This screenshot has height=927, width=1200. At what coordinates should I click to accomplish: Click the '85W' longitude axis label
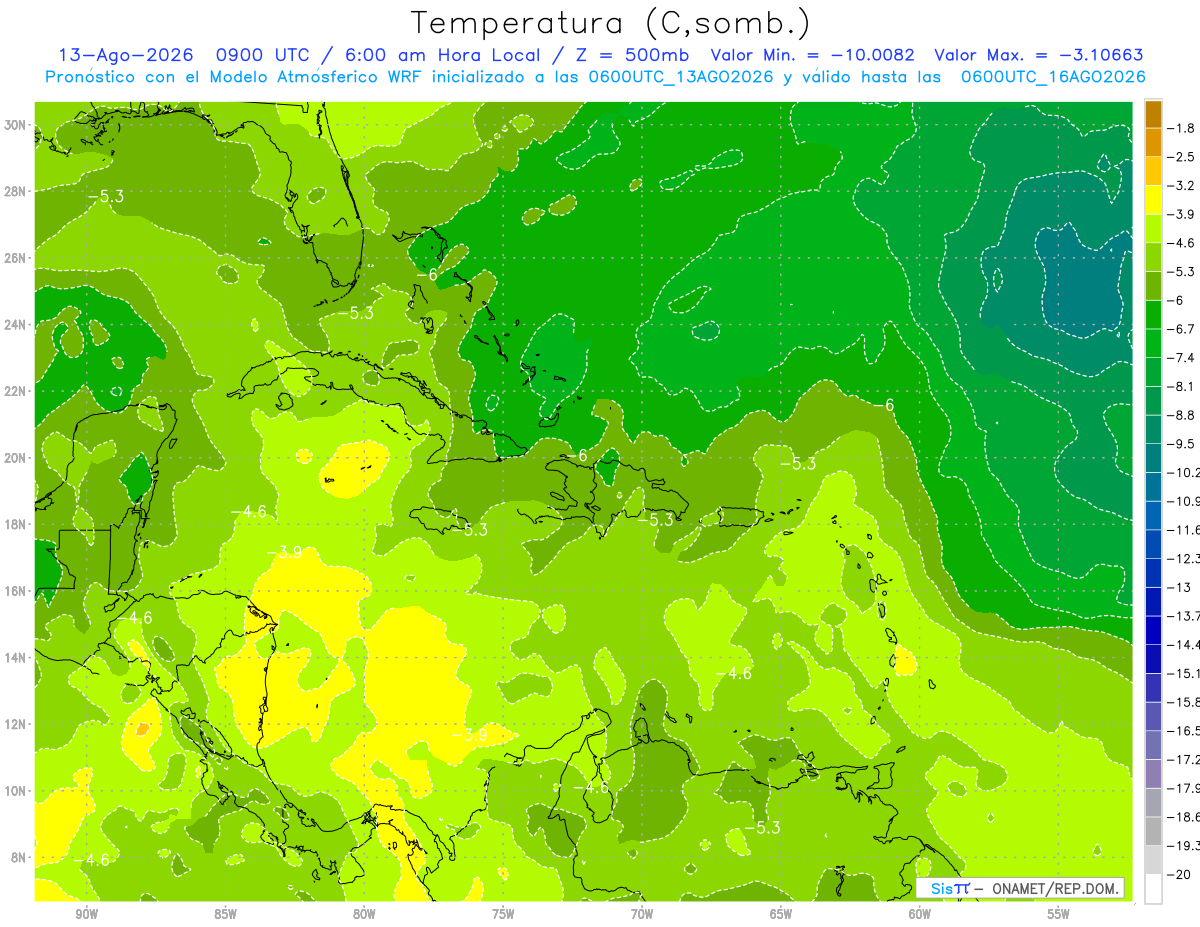225,915
